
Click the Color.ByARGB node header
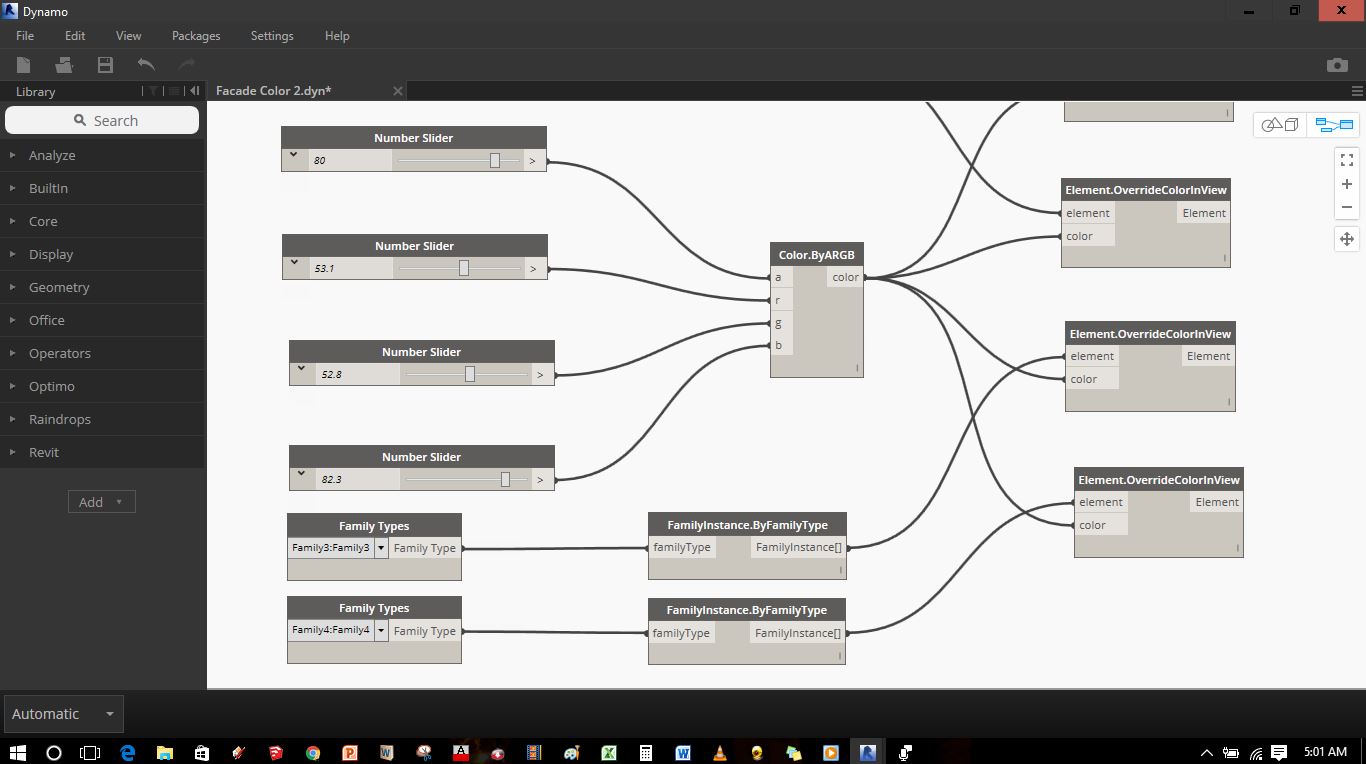[x=817, y=255]
